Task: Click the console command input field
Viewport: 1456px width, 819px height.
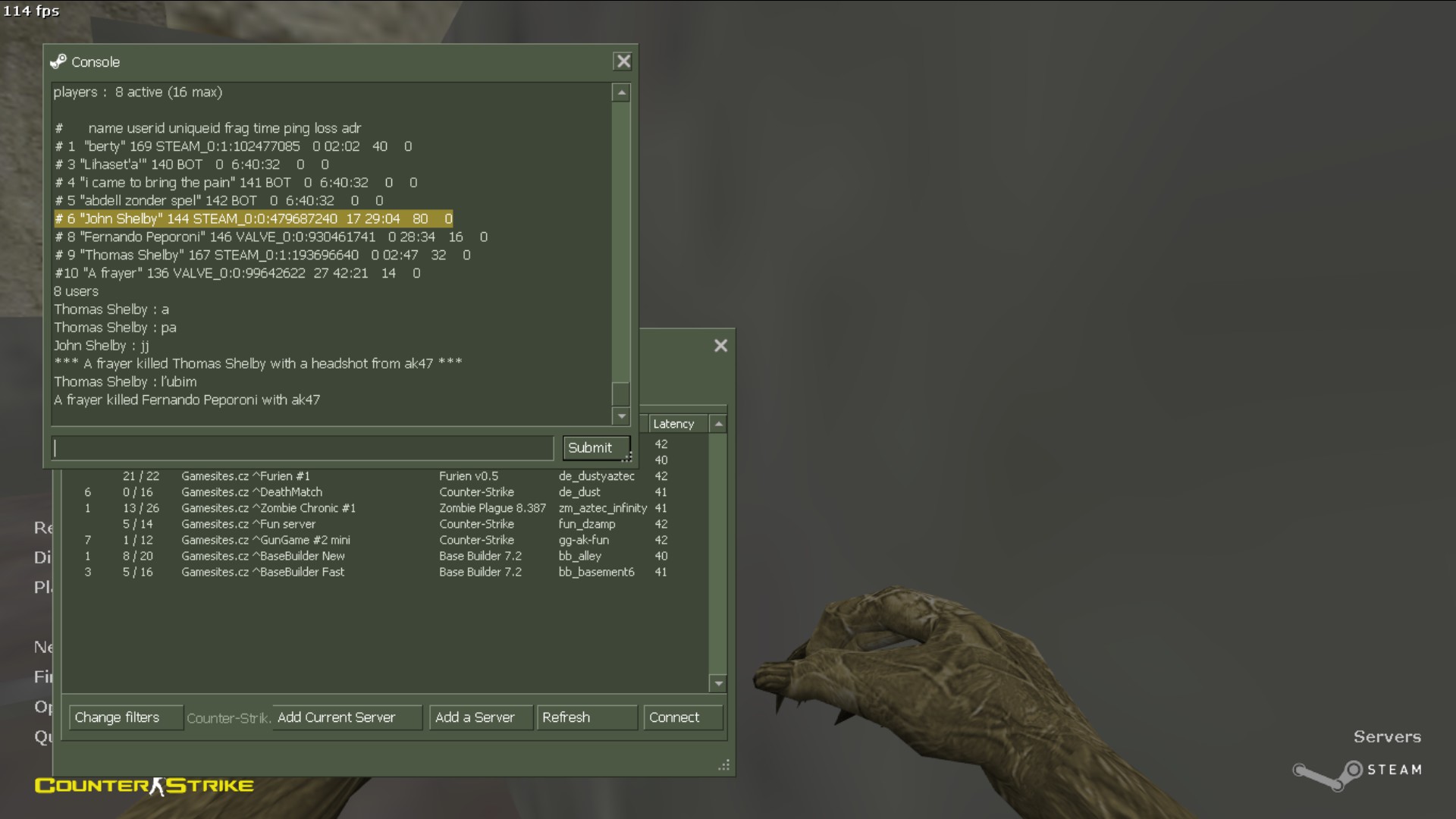Action: [303, 447]
